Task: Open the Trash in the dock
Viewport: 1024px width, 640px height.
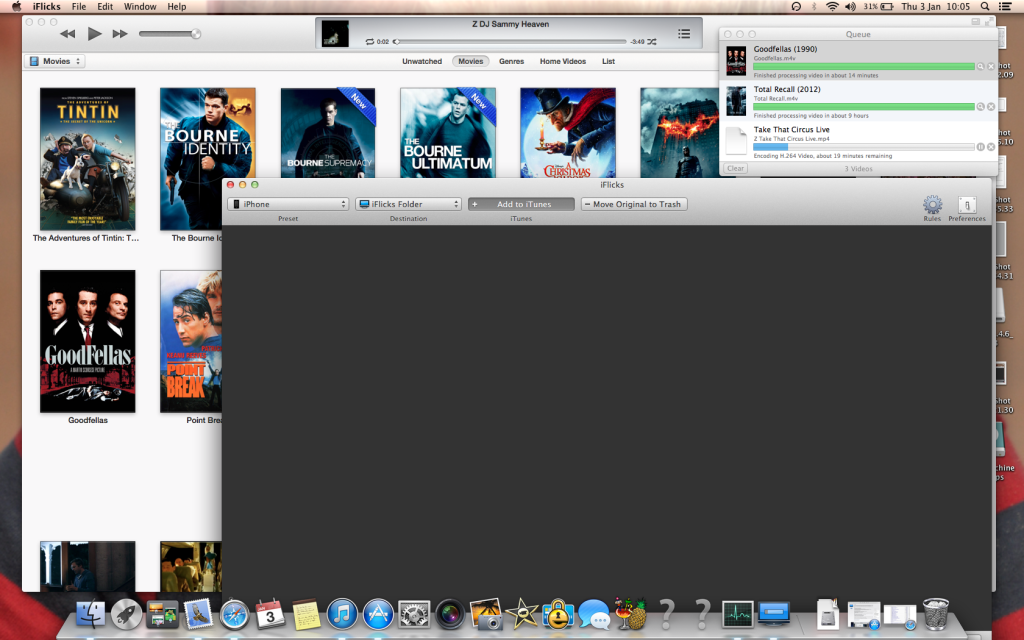Action: point(936,614)
